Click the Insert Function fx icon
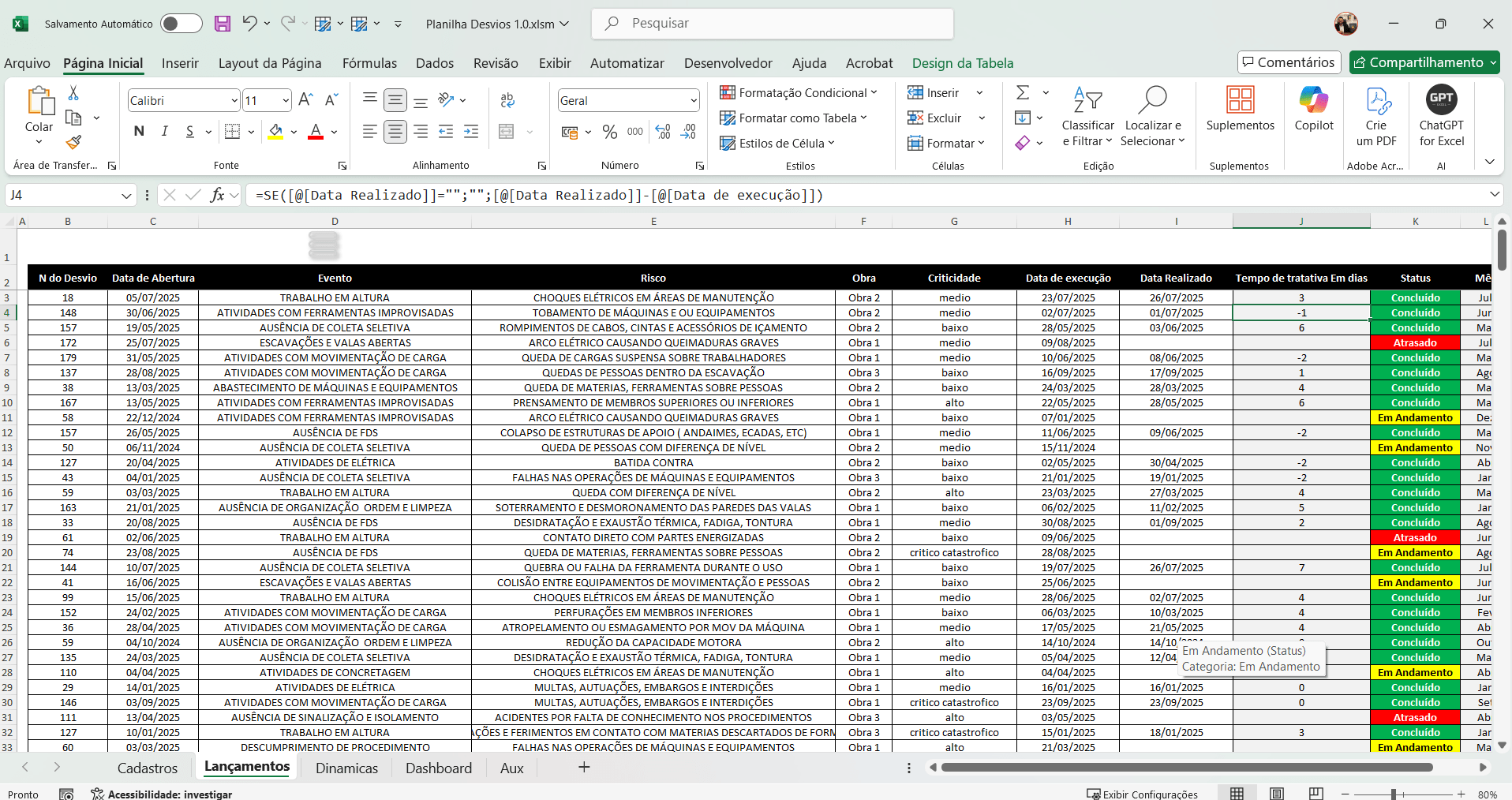The height and width of the screenshot is (800, 1512). click(217, 195)
